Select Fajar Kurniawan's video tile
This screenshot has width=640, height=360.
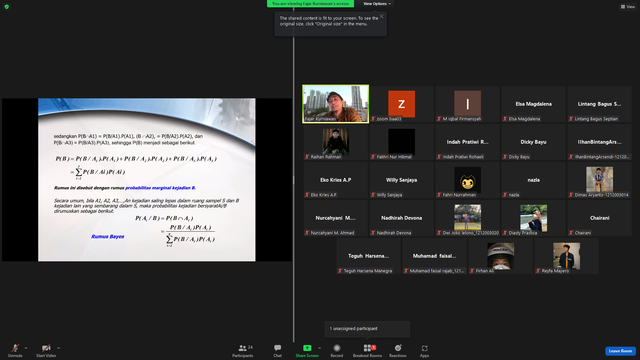click(x=336, y=104)
